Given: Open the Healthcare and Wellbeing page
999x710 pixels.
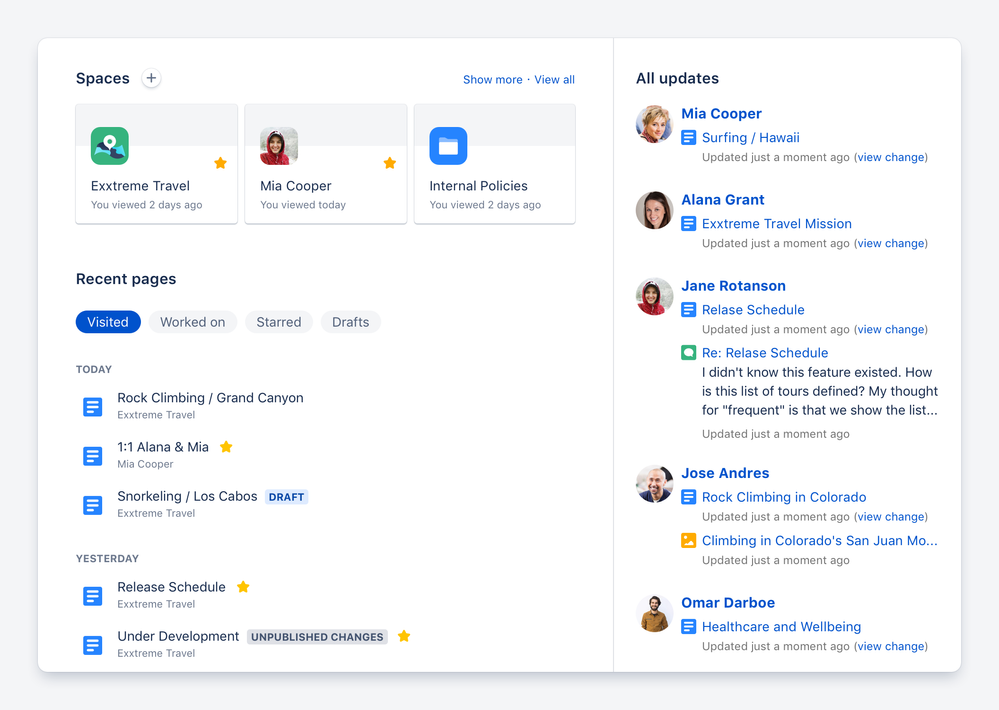Looking at the screenshot, I should (781, 627).
